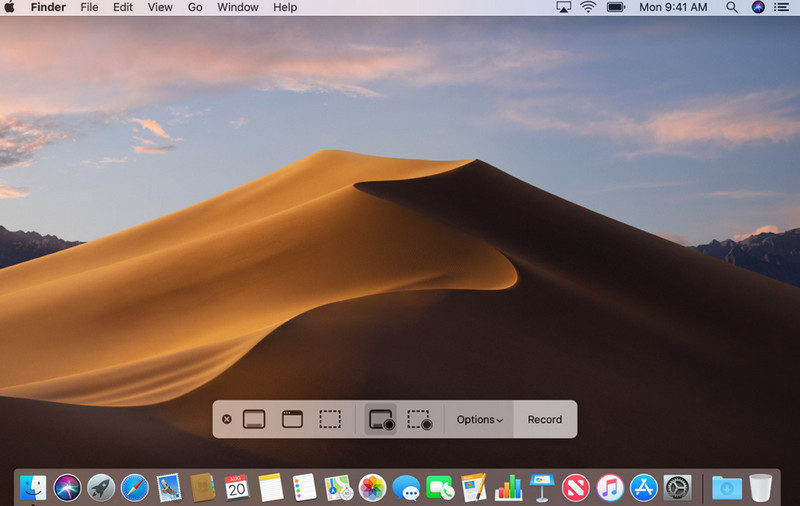
Task: Select Capture Entire Screen in screenshot toolbar
Action: coord(254,419)
